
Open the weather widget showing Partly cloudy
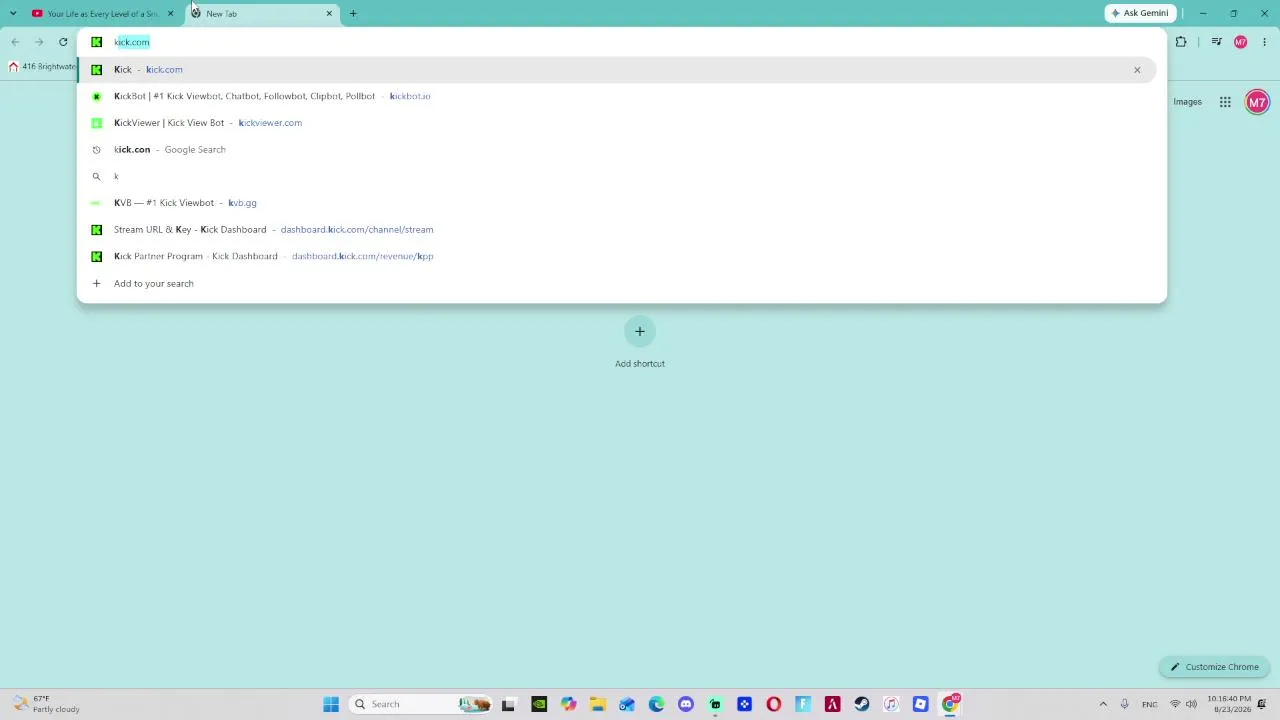[46, 704]
